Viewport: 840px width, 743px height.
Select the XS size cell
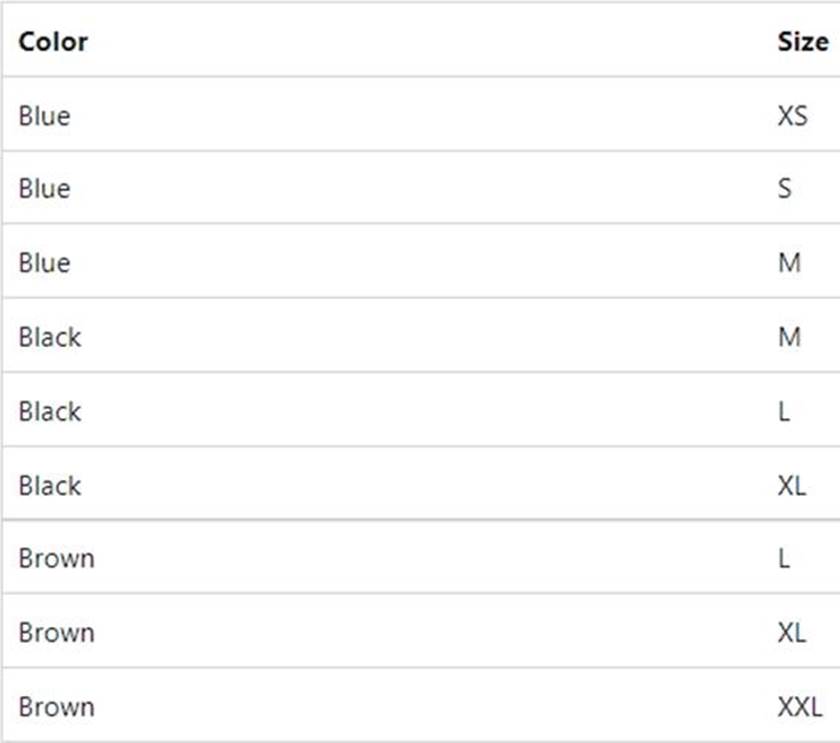pyautogui.click(x=792, y=116)
